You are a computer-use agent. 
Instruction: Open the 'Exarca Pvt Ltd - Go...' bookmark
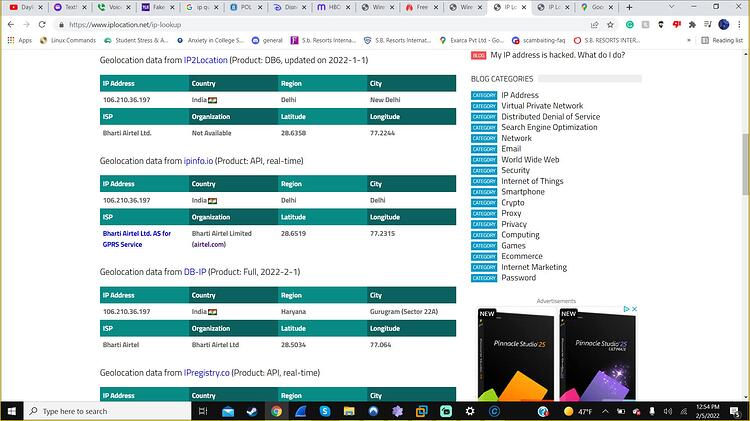(x=471, y=40)
